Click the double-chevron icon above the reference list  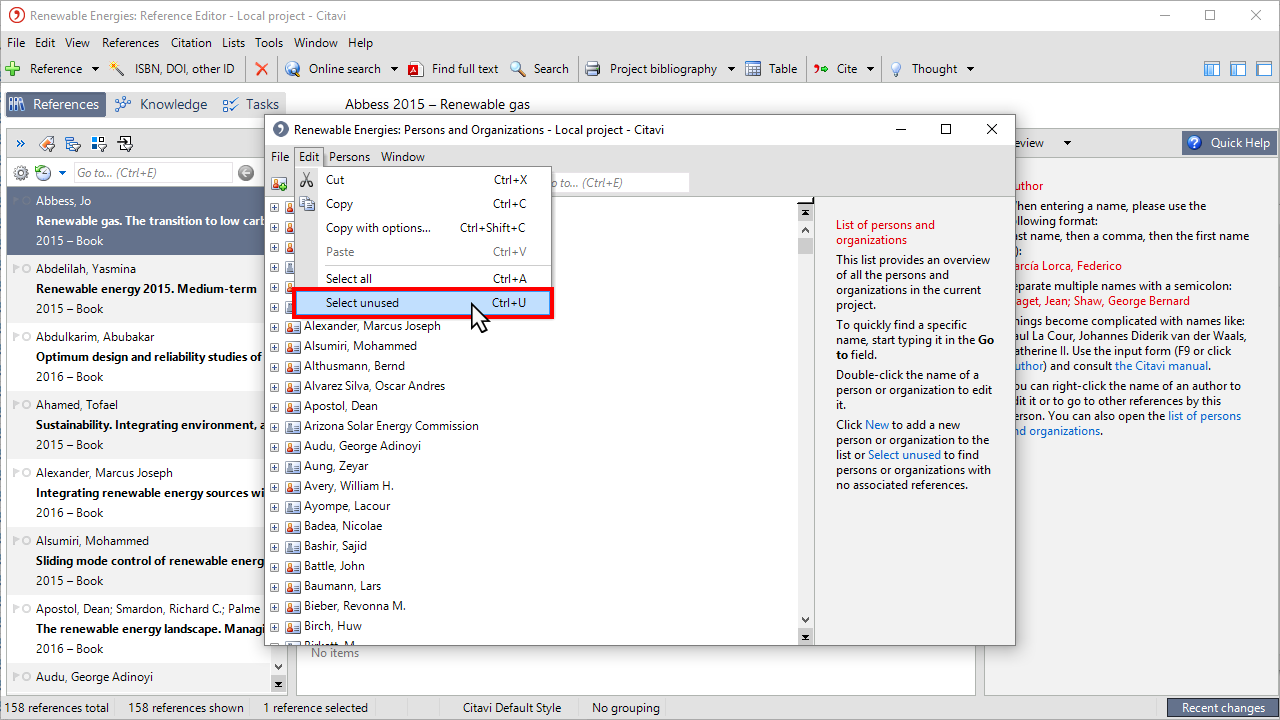21,143
